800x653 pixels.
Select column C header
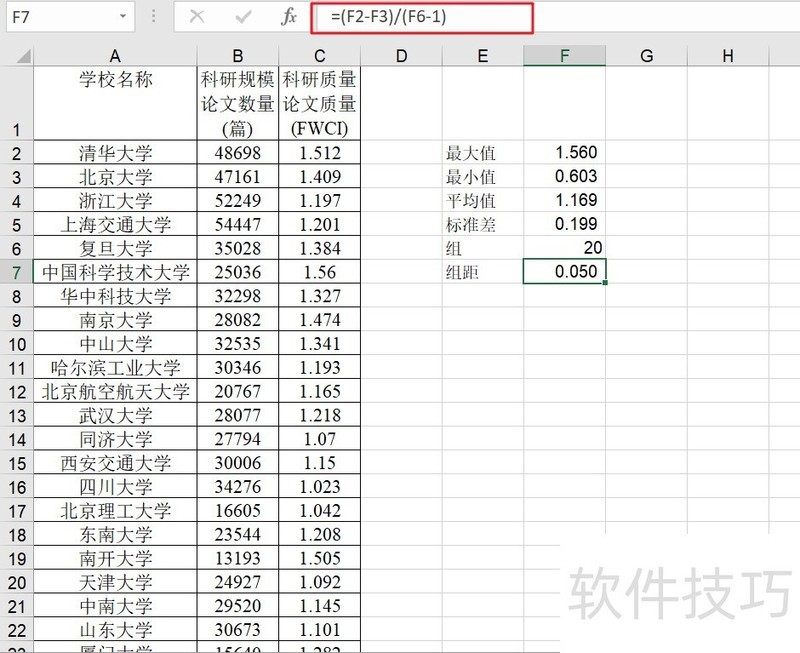pos(319,56)
